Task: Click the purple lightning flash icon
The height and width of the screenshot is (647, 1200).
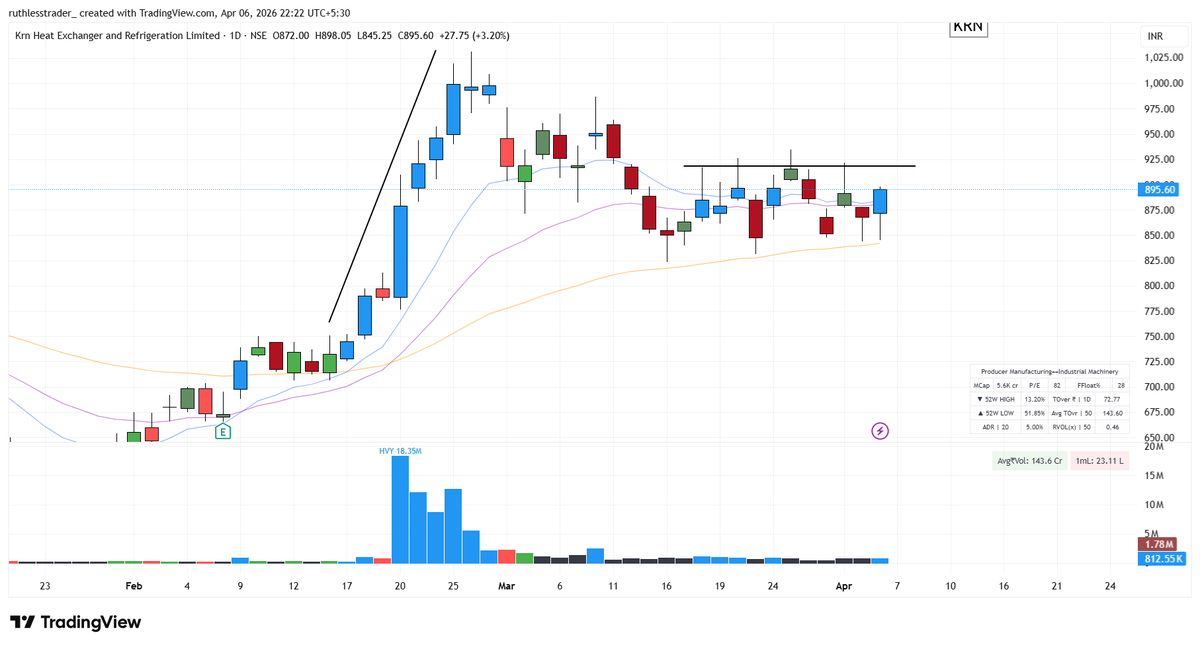Action: point(880,431)
